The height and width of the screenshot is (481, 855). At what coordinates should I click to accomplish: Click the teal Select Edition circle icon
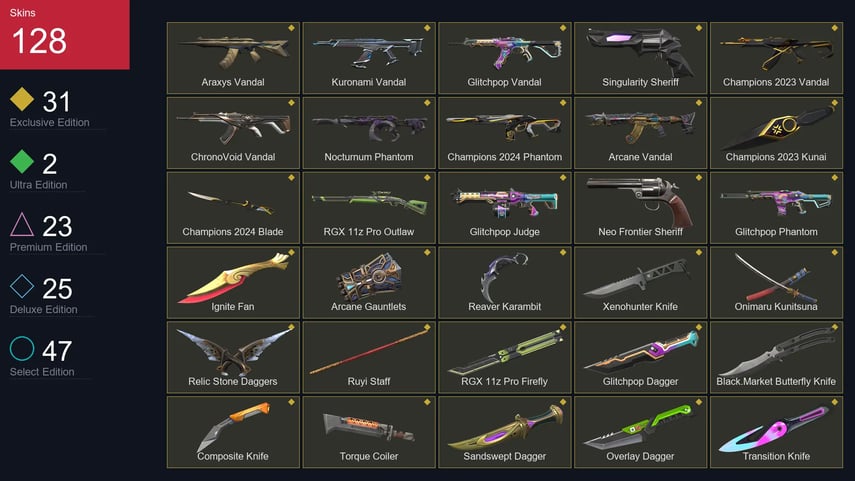coord(22,348)
